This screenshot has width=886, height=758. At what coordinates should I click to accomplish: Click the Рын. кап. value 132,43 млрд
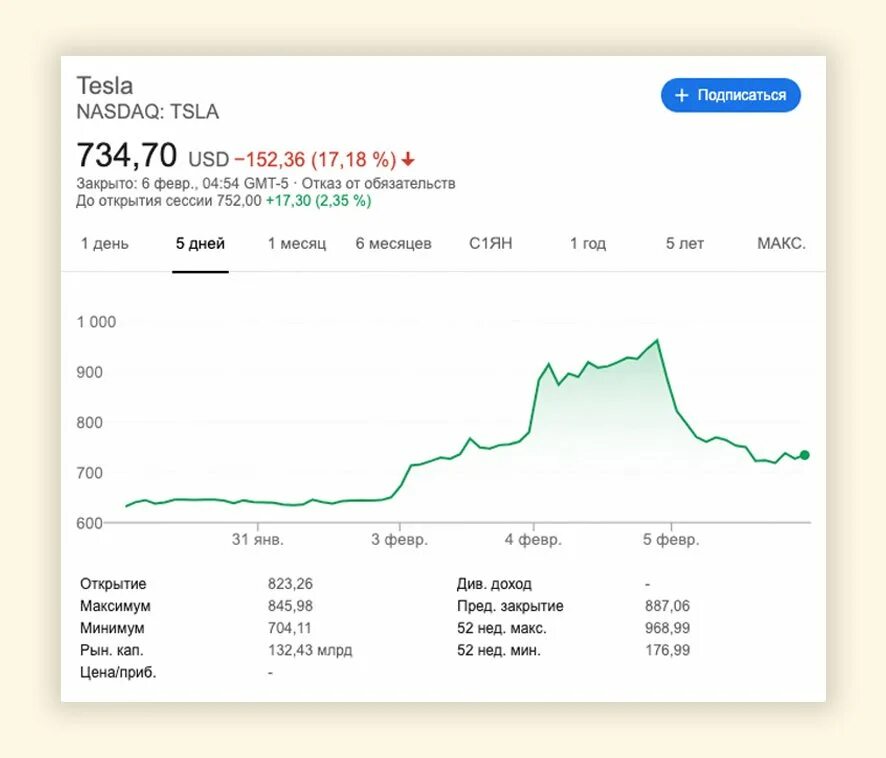coord(310,650)
